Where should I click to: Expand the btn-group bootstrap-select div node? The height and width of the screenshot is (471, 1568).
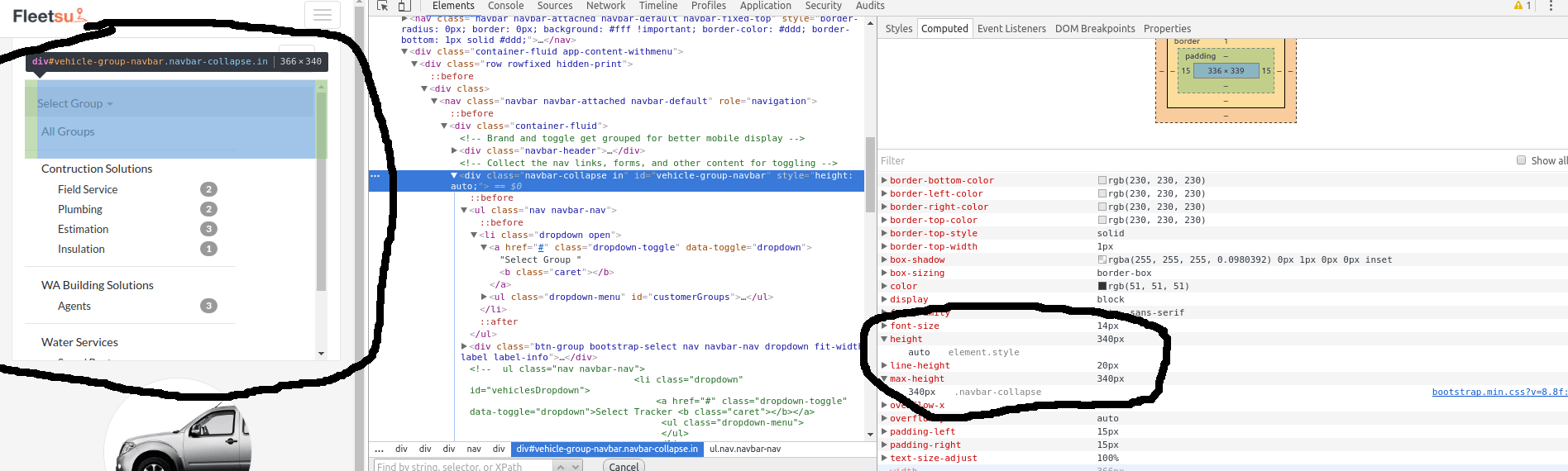tap(464, 346)
